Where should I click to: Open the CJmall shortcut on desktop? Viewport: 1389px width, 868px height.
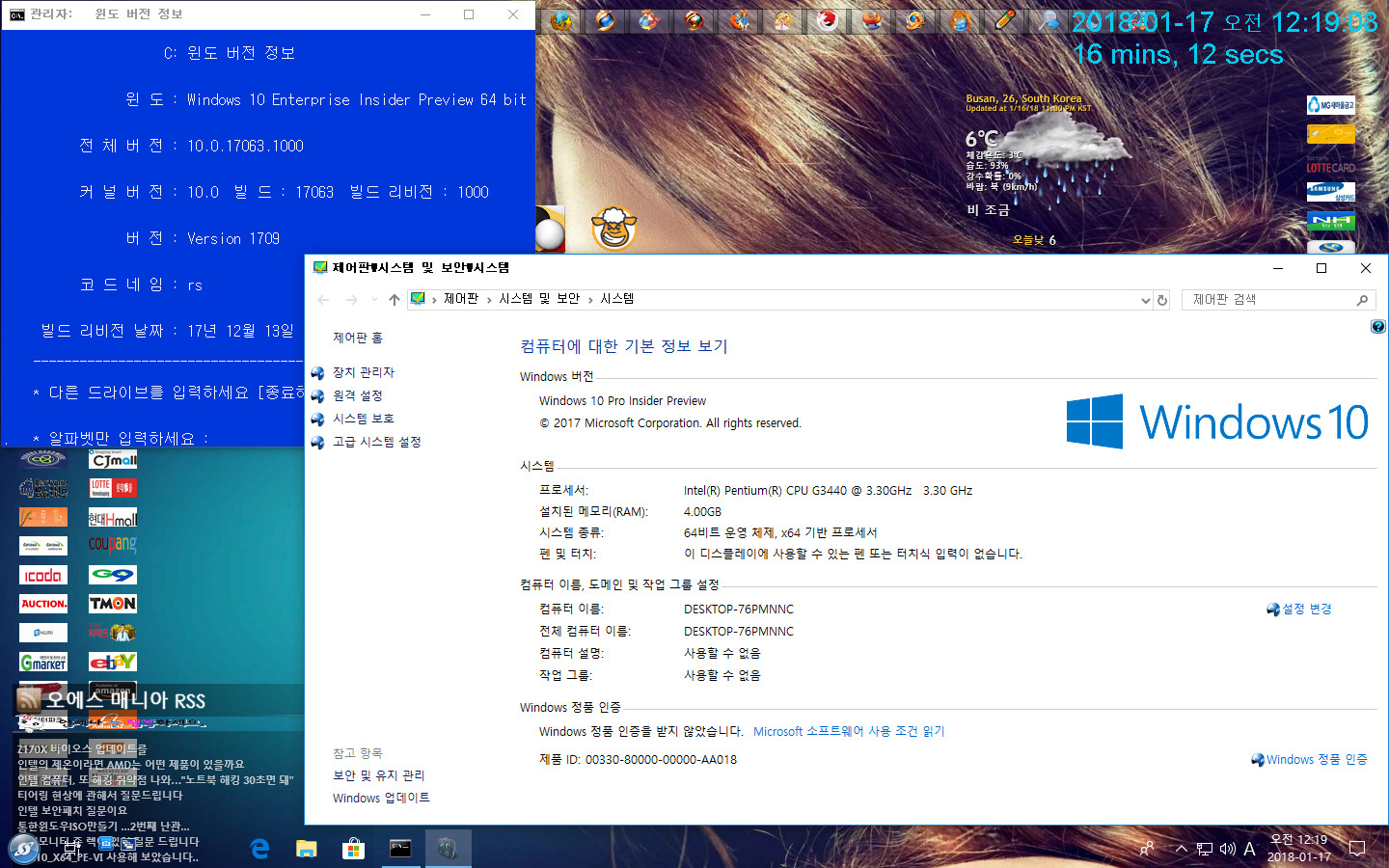[113, 460]
